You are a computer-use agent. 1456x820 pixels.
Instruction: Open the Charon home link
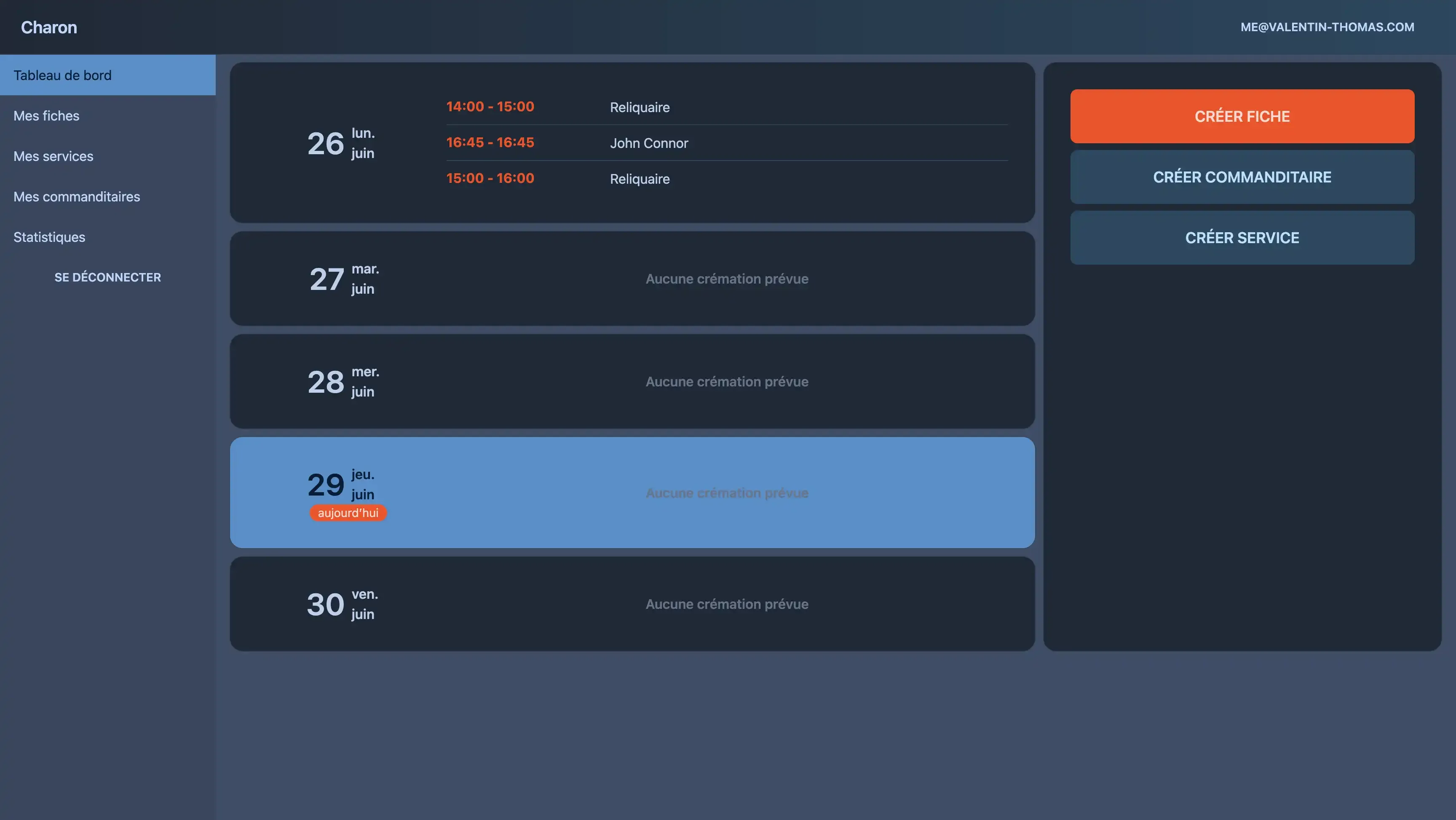tap(48, 27)
